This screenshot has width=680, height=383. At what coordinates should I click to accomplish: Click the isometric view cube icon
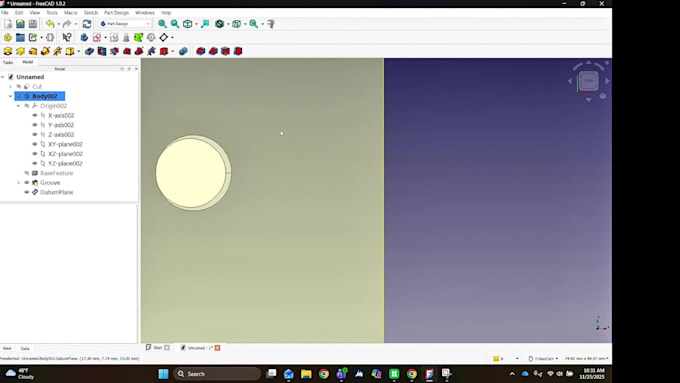coord(187,24)
